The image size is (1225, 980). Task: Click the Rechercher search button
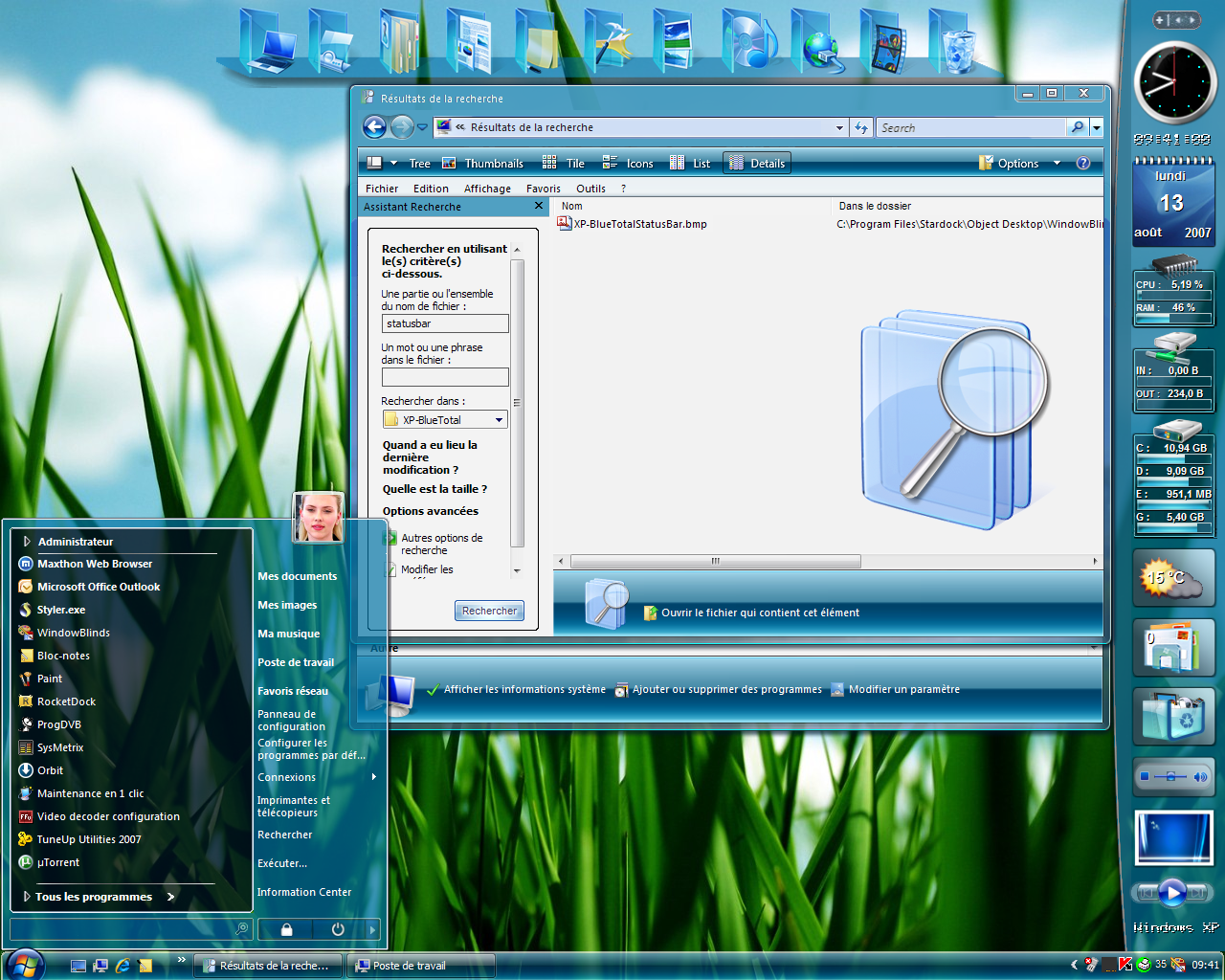pyautogui.click(x=489, y=611)
